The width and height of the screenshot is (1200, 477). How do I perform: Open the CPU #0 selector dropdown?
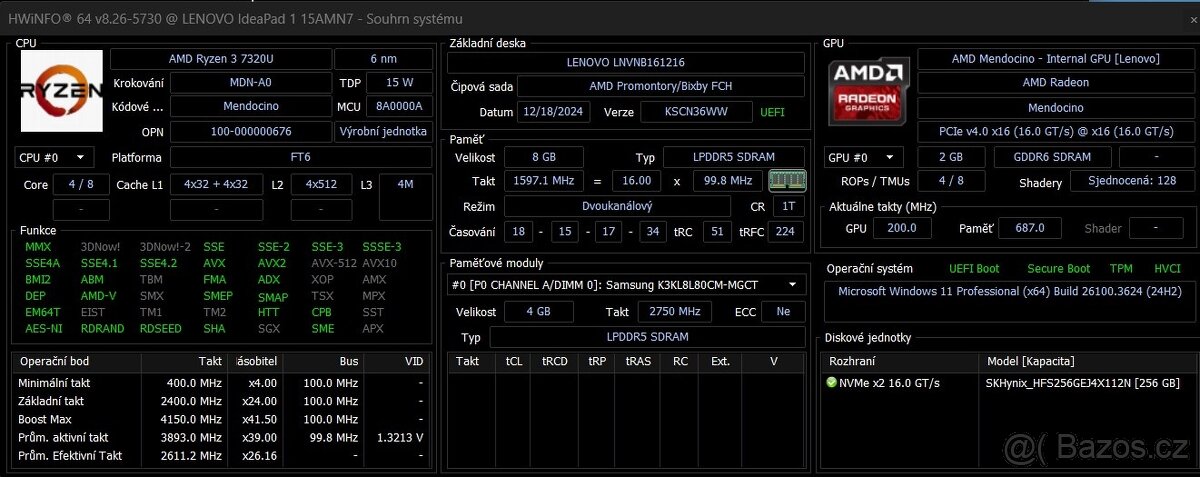coord(54,157)
